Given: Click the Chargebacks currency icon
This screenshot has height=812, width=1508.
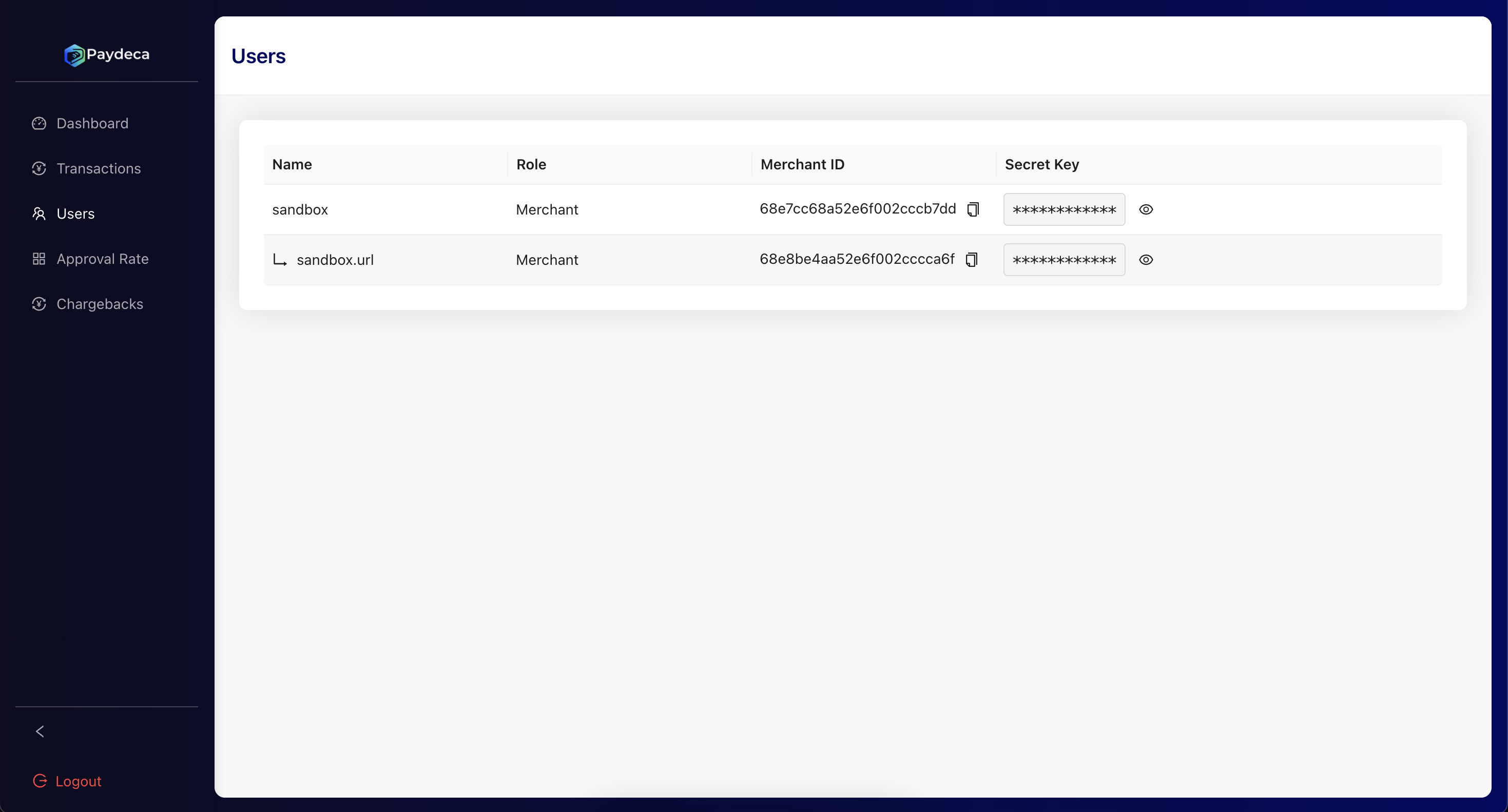Looking at the screenshot, I should point(39,304).
